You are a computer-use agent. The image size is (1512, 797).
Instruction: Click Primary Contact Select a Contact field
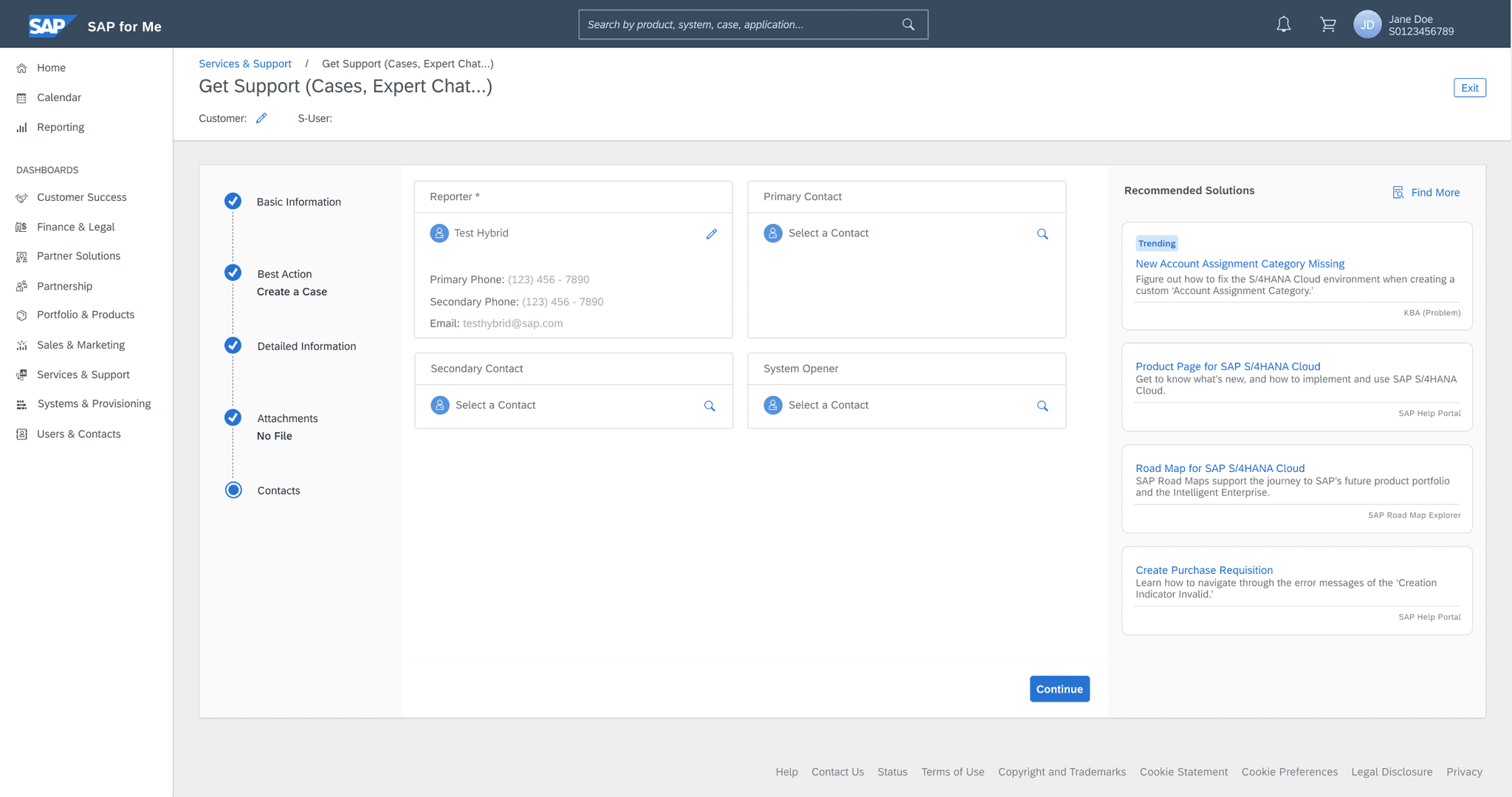[907, 233]
